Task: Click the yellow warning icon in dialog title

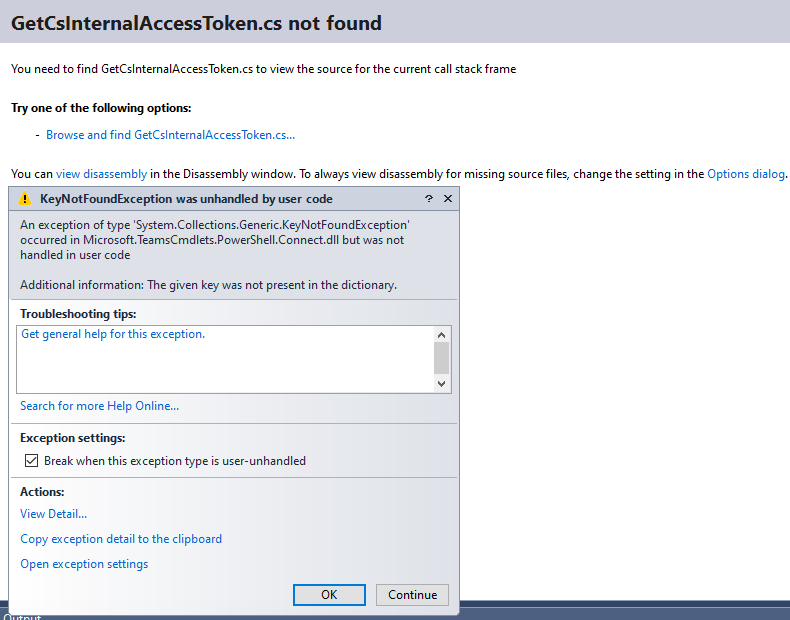Action: tap(25, 199)
